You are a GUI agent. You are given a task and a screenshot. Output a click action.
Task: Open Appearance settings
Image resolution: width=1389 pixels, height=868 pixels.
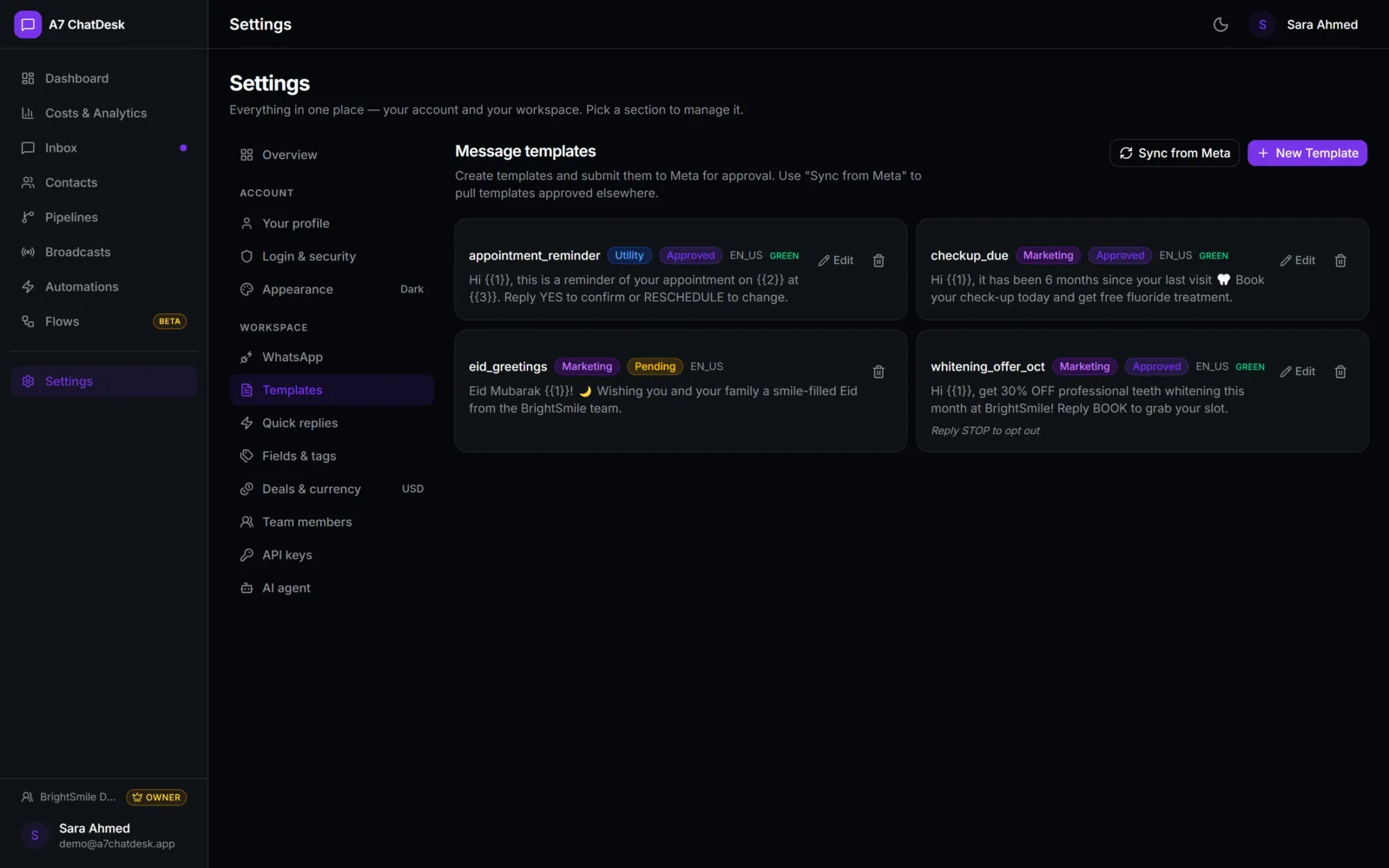pos(332,289)
